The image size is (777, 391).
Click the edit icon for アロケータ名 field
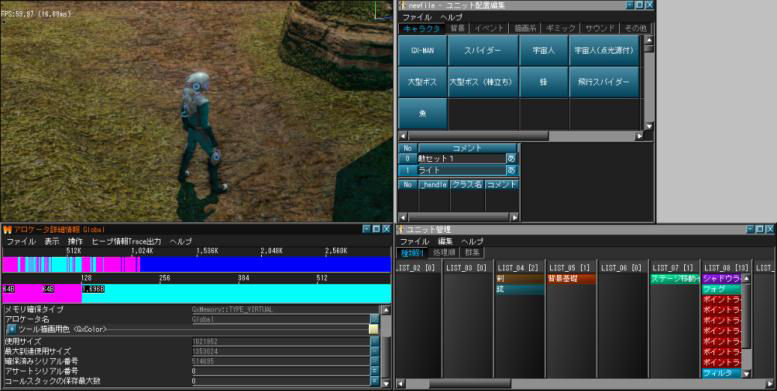point(375,319)
